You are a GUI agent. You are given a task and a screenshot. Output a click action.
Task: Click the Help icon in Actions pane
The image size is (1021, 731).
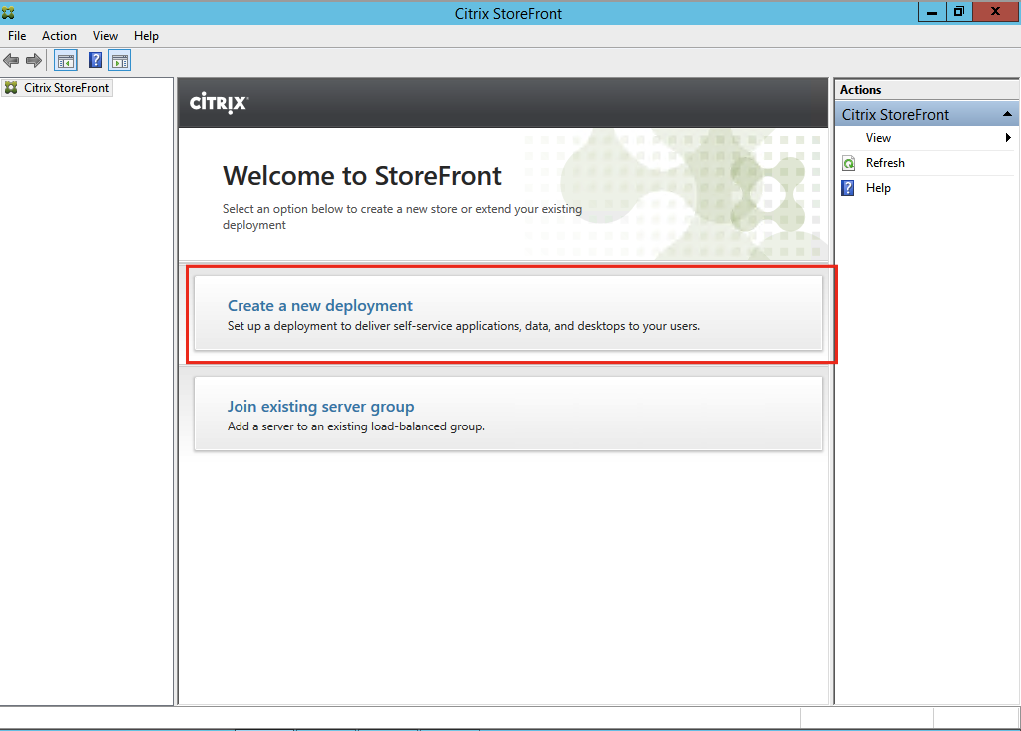848,188
